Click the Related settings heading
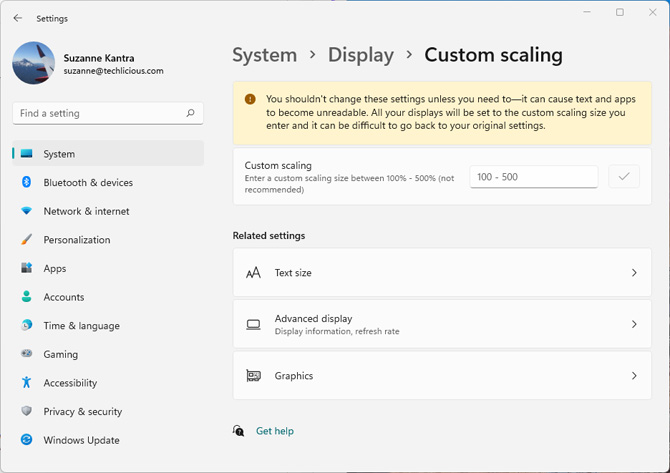 coord(269,235)
